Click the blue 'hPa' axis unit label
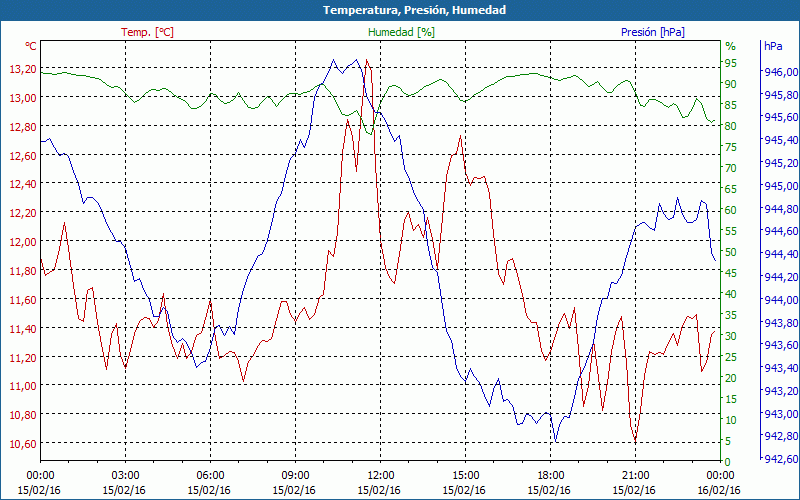Screen dimensions: 800x500 773,46
